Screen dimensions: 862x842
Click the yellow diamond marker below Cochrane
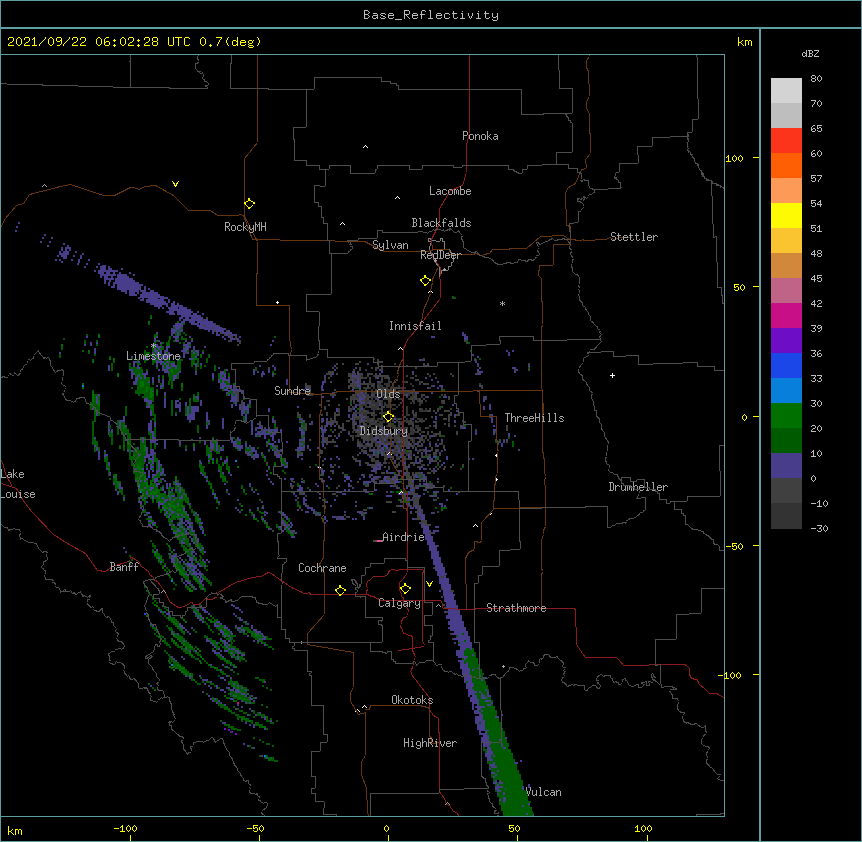click(340, 590)
